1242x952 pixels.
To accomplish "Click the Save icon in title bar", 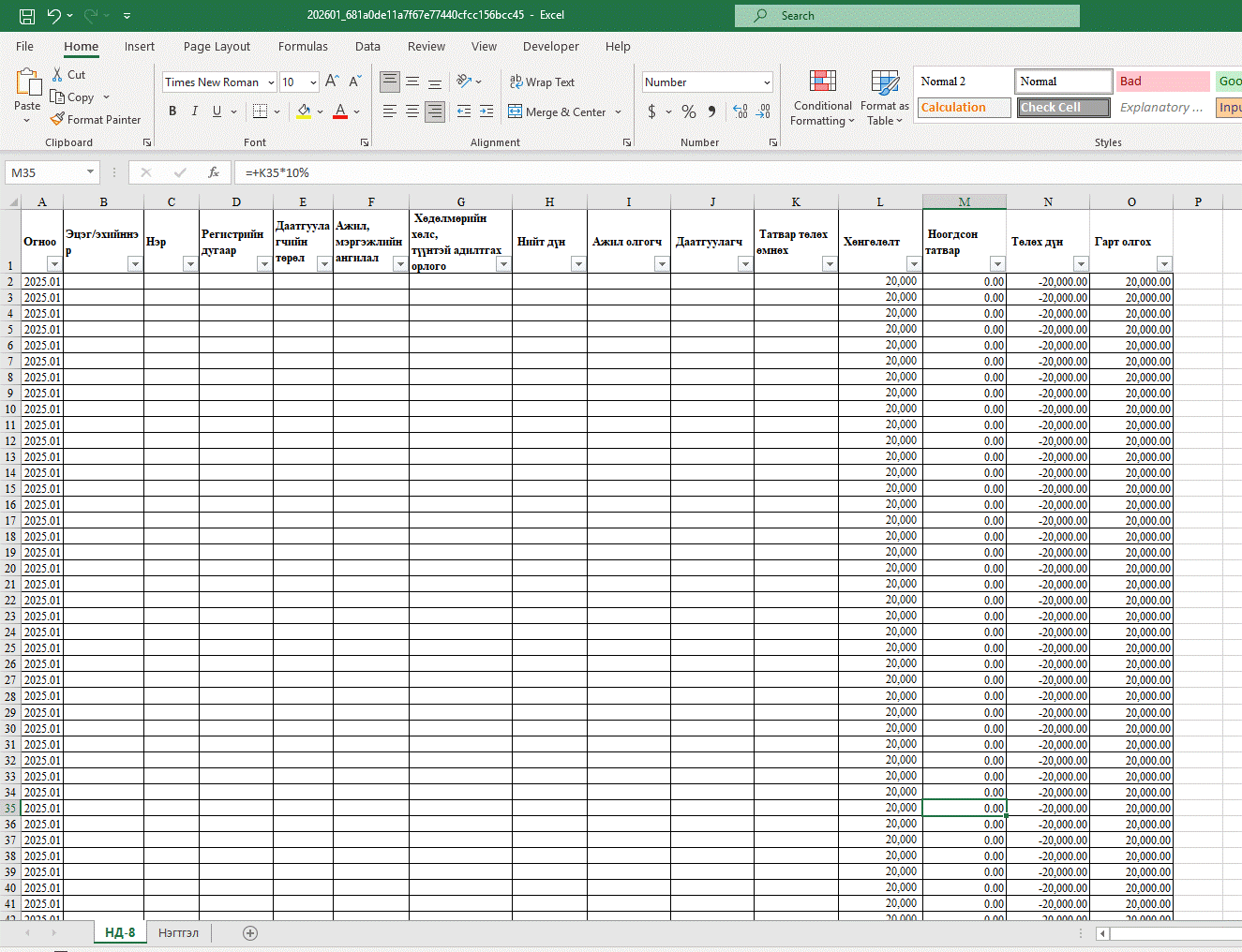I will click(x=27, y=16).
